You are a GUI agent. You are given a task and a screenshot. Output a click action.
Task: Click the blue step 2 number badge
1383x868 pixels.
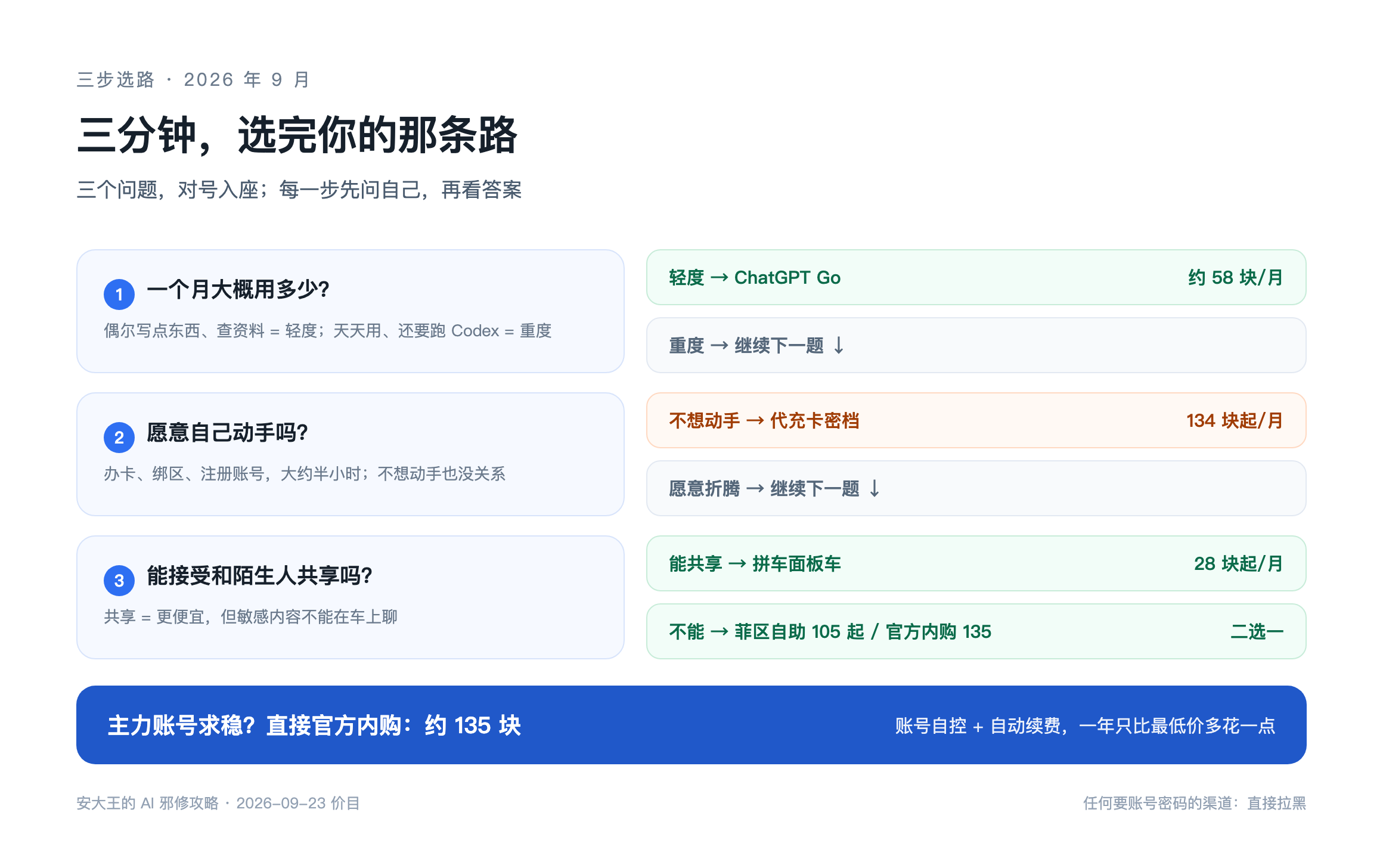point(119,437)
